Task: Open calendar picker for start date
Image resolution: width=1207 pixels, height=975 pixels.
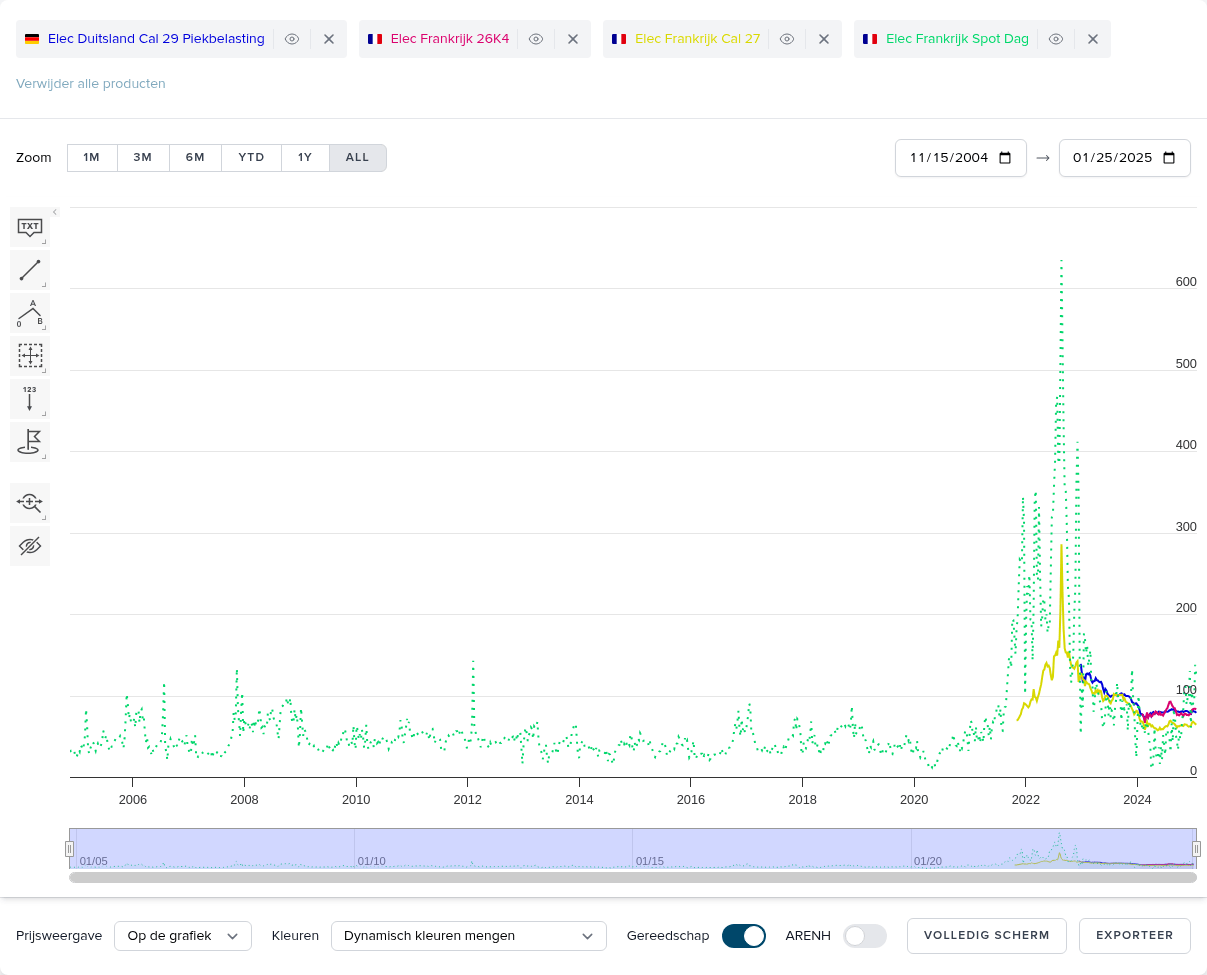Action: click(x=1006, y=158)
